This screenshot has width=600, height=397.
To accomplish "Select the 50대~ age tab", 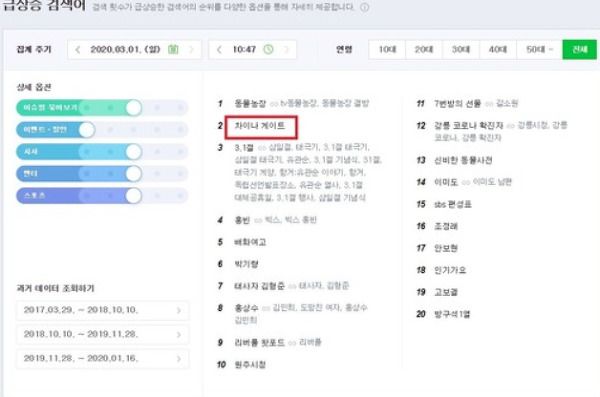I will click(539, 49).
